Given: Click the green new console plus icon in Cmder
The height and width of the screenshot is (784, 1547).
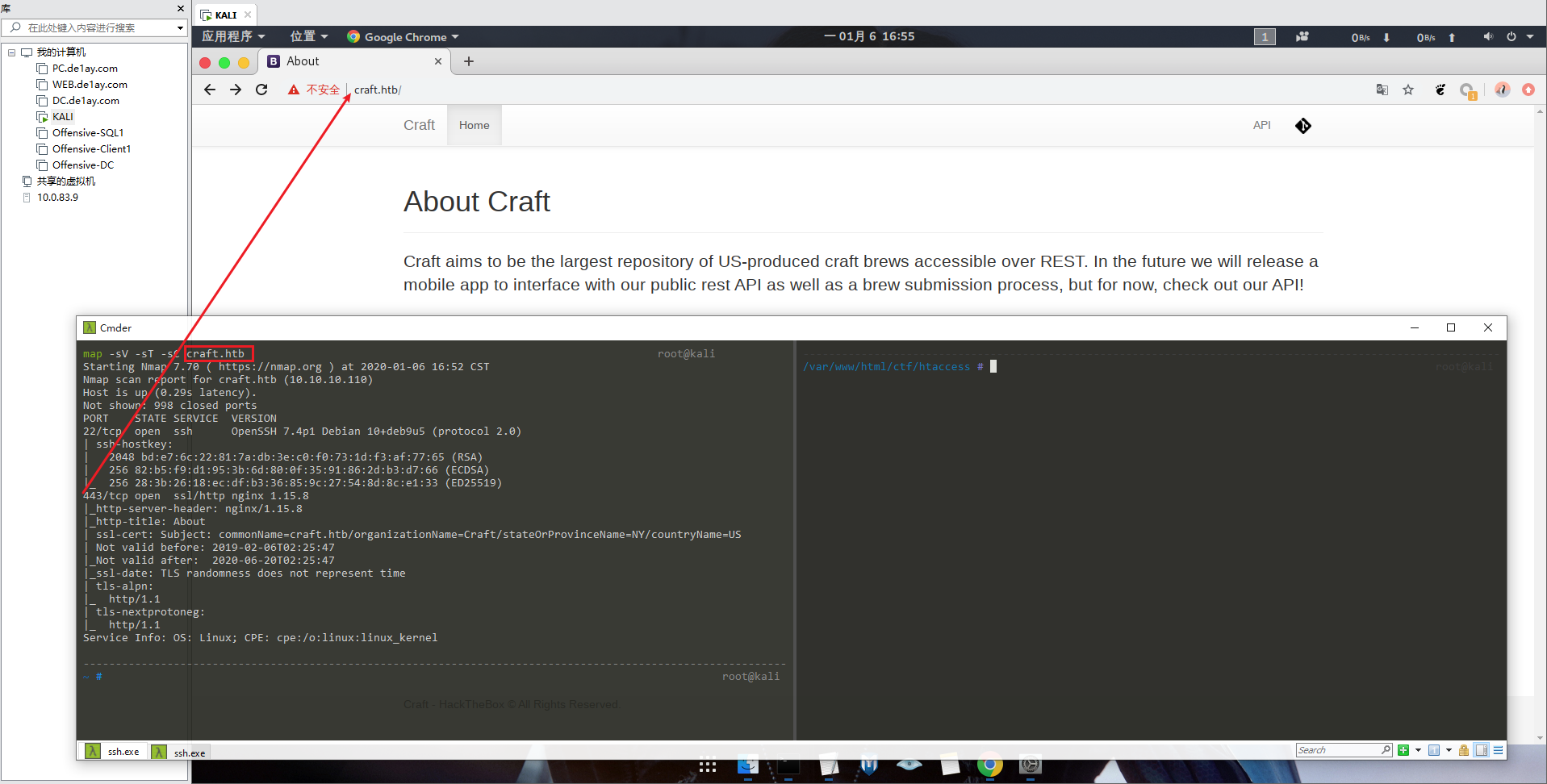Looking at the screenshot, I should click(1403, 750).
